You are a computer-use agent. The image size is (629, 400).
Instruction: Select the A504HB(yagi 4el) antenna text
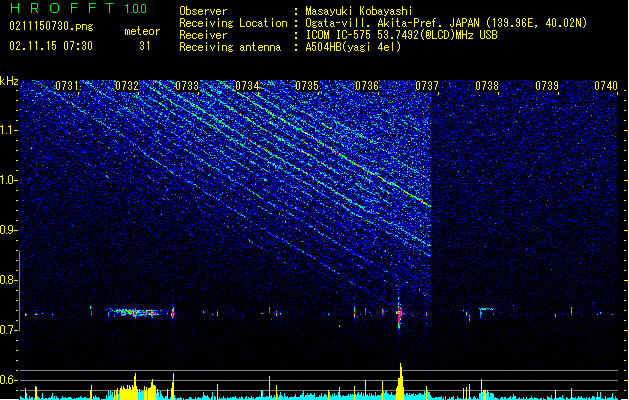[x=353, y=47]
